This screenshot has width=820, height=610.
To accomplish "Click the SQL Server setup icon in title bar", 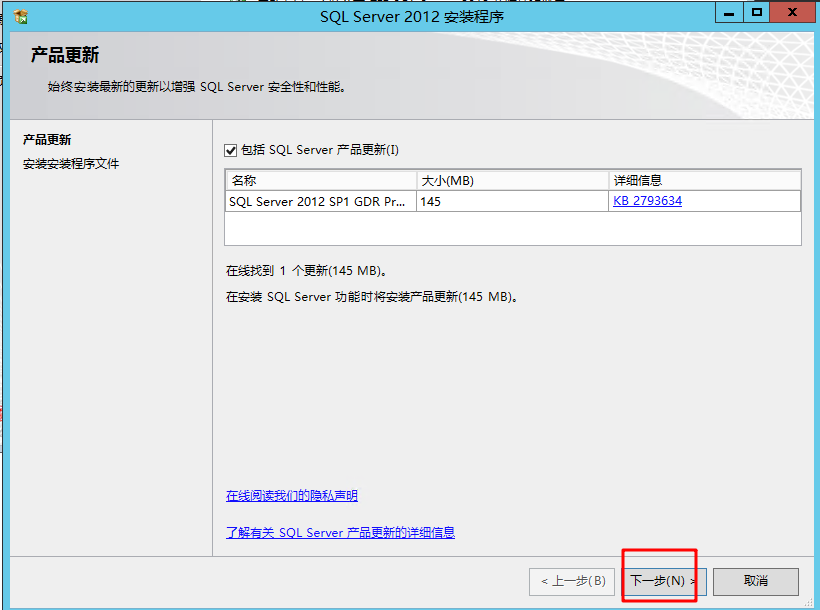I will [x=21, y=17].
